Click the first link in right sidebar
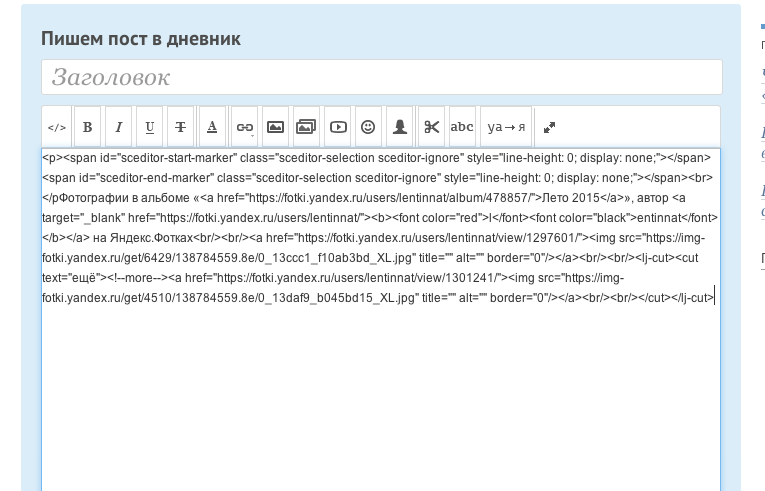Image resolution: width=765 pixels, height=491 pixels. (x=762, y=73)
